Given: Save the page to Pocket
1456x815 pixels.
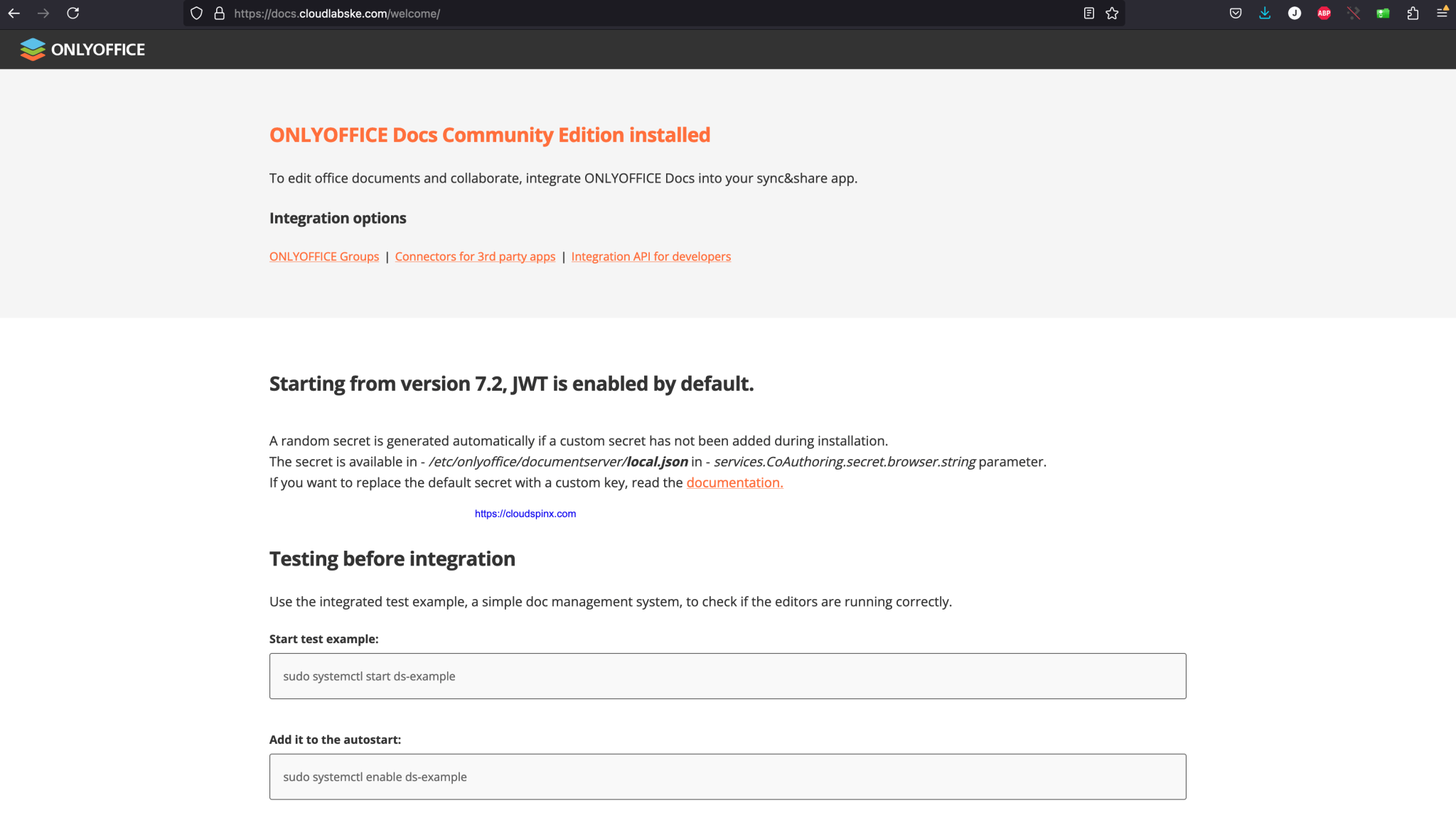Looking at the screenshot, I should coord(1235,13).
